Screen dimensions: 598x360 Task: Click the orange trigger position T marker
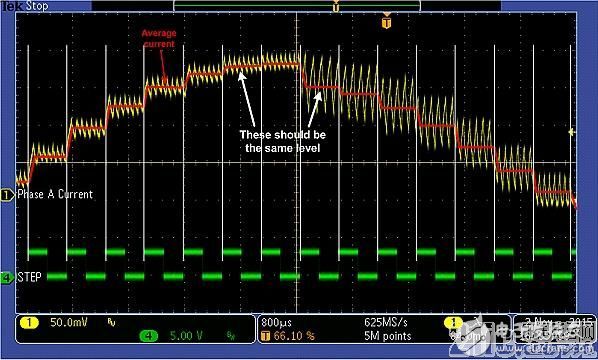(x=386, y=23)
